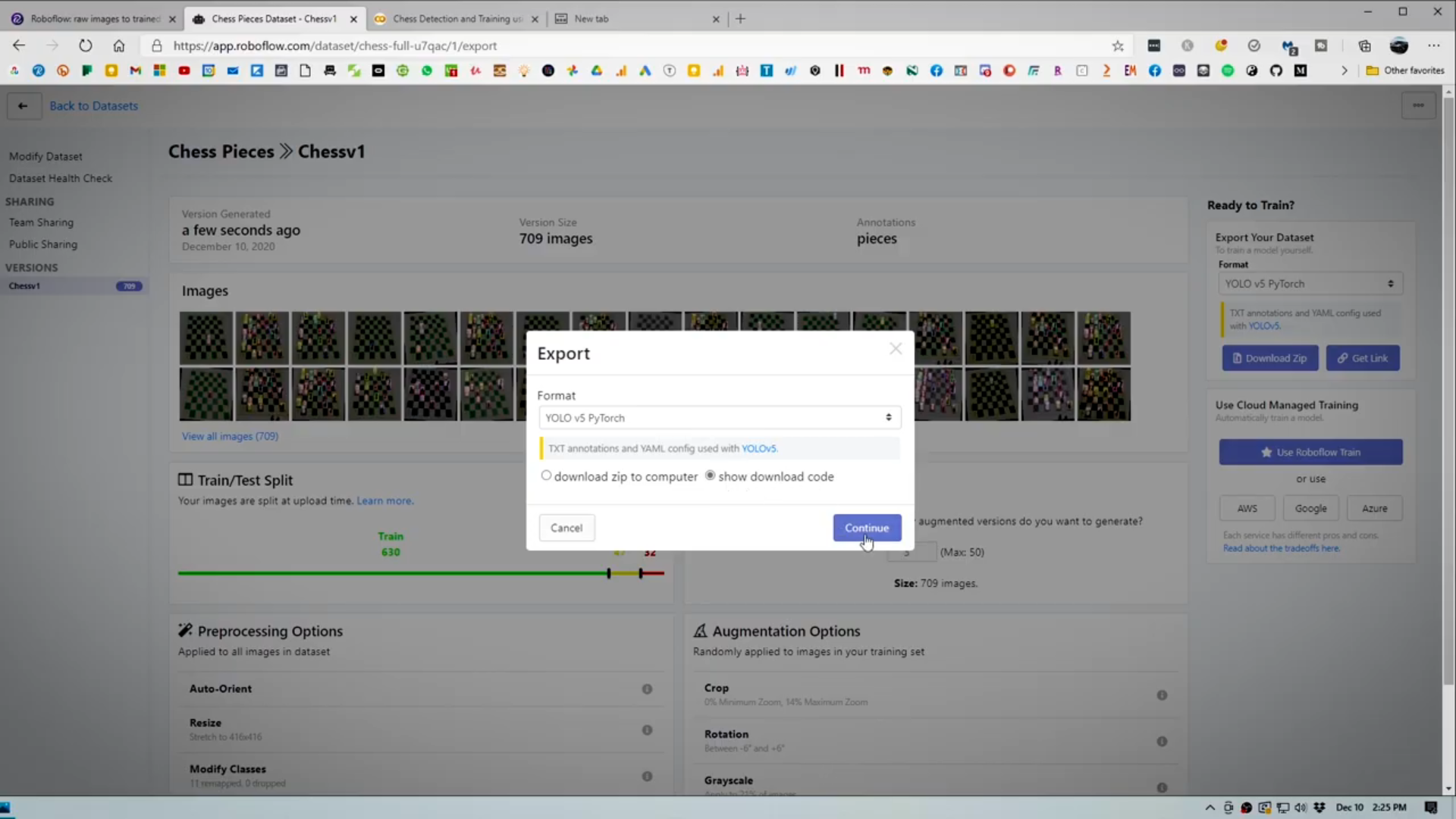This screenshot has width=1456, height=819.
Task: Click Use Roboflow Train button
Action: [x=1310, y=452]
